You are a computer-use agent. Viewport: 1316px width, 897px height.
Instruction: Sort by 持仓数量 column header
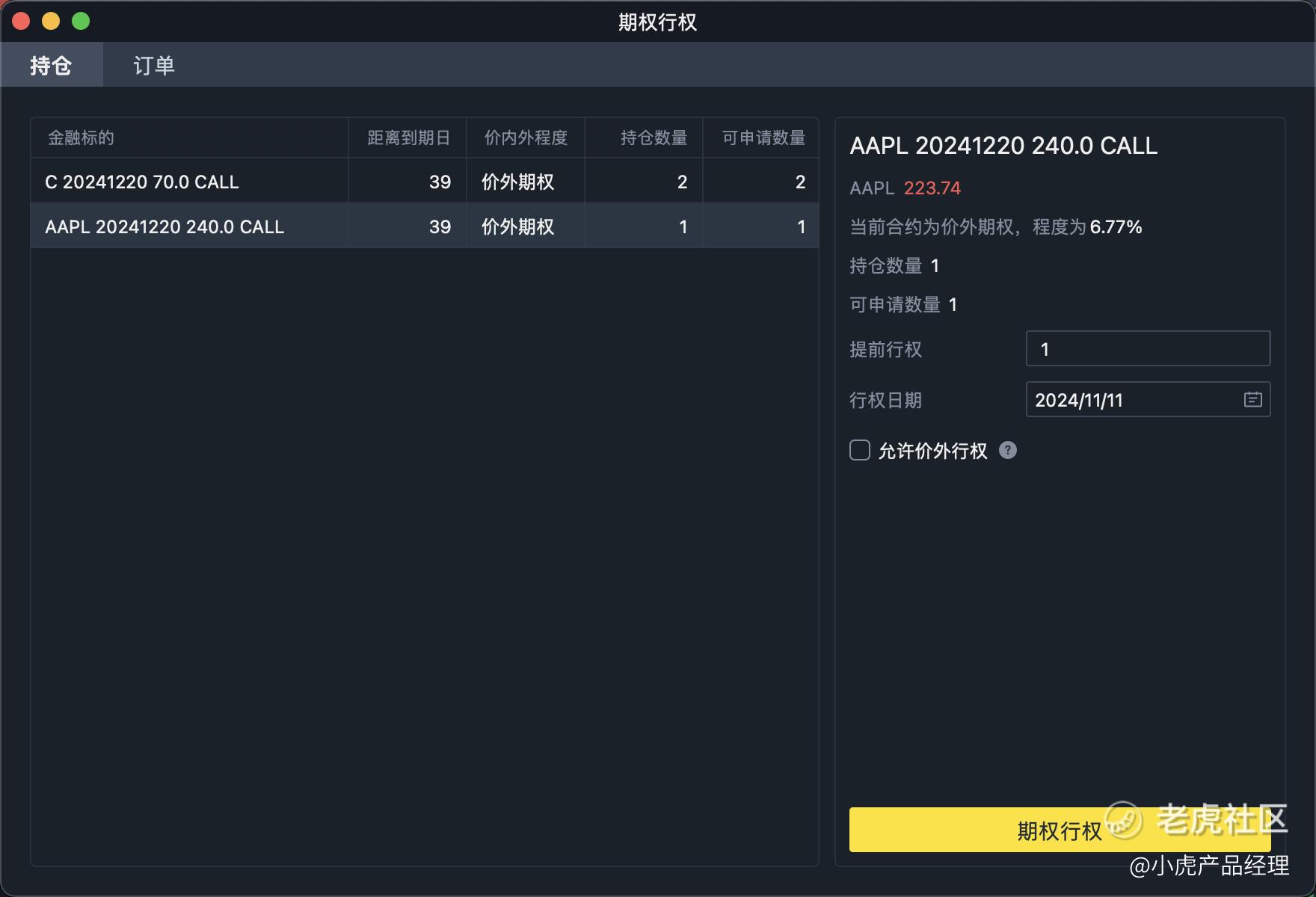(x=654, y=138)
